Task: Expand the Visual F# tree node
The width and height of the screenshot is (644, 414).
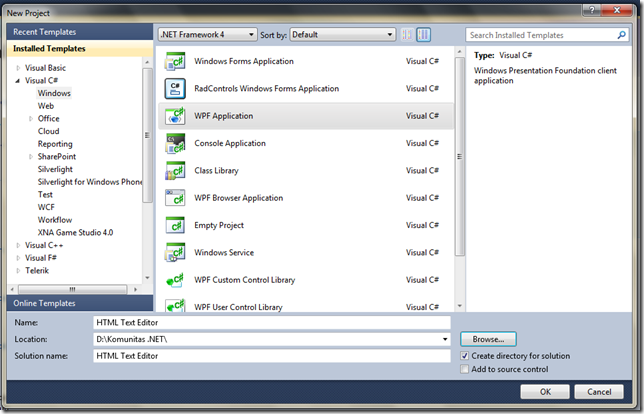Action: [18, 258]
